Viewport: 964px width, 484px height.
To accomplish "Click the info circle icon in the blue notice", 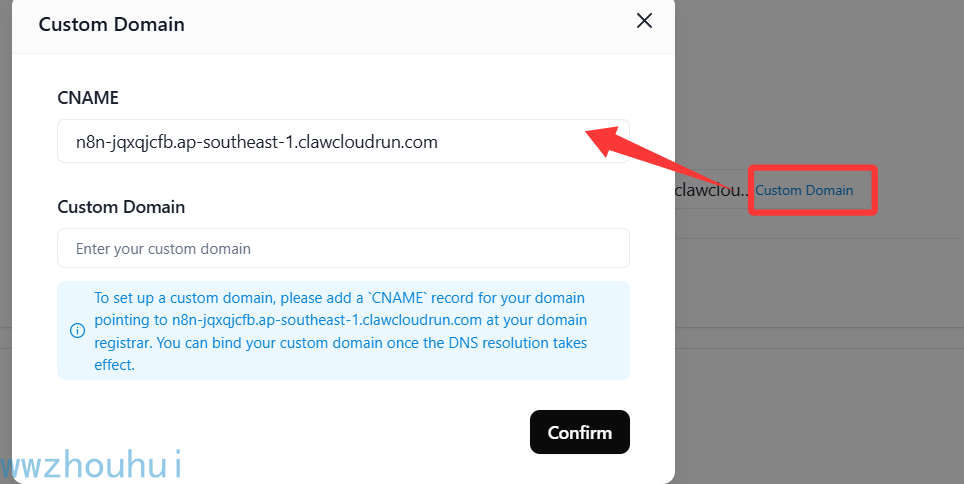I will click(77, 331).
